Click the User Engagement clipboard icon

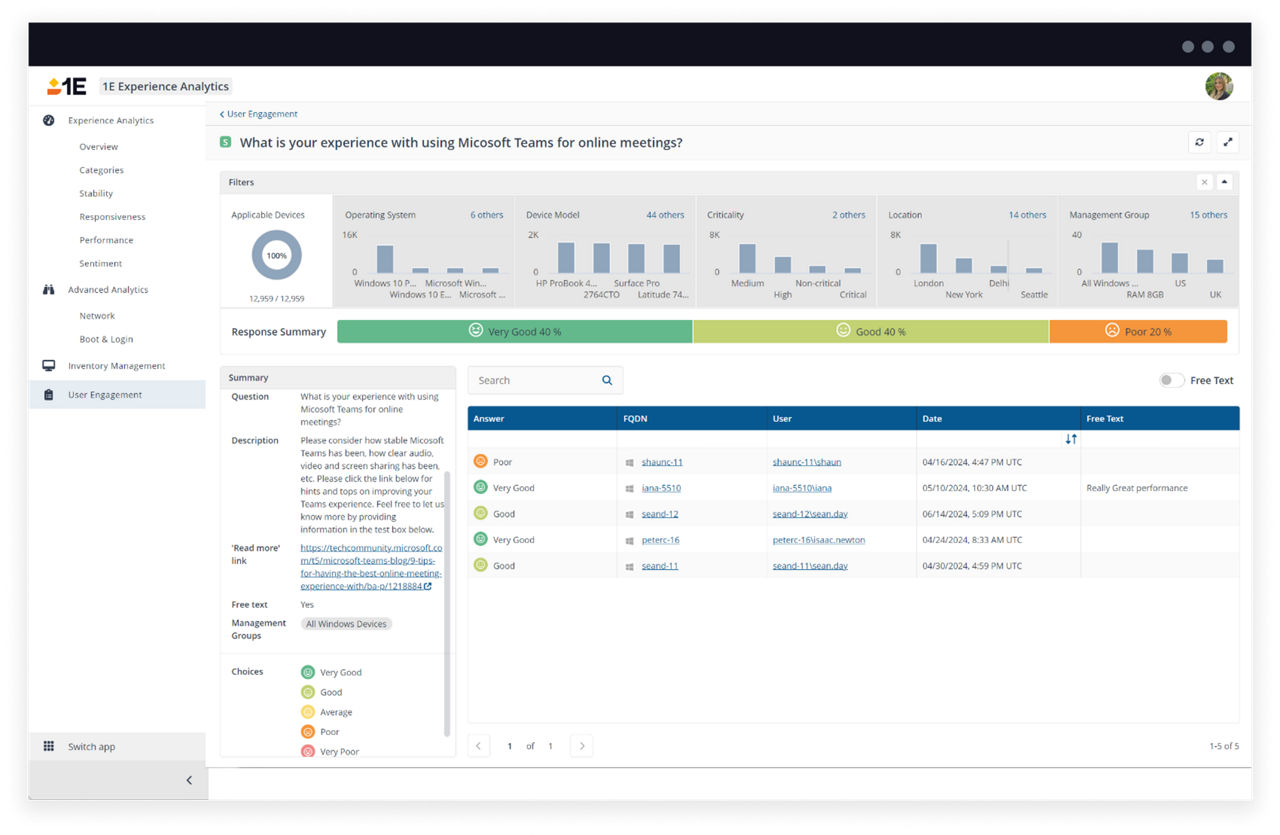(49, 395)
